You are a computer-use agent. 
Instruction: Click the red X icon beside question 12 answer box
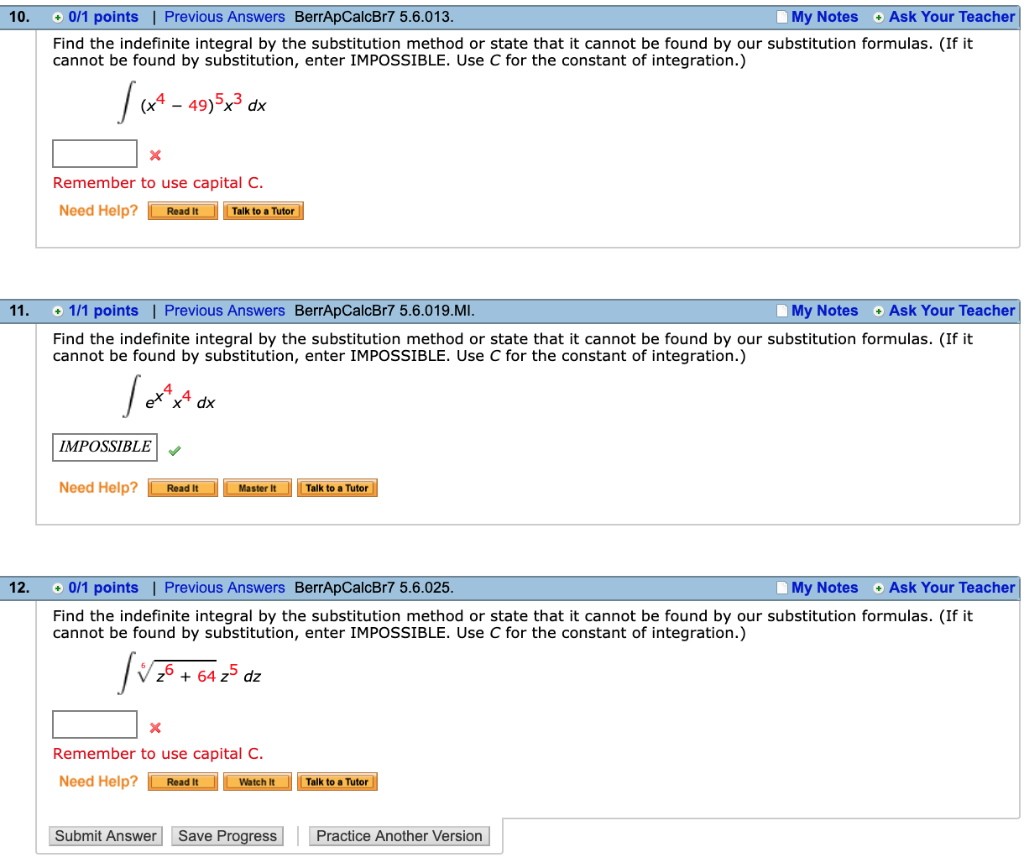[x=155, y=727]
